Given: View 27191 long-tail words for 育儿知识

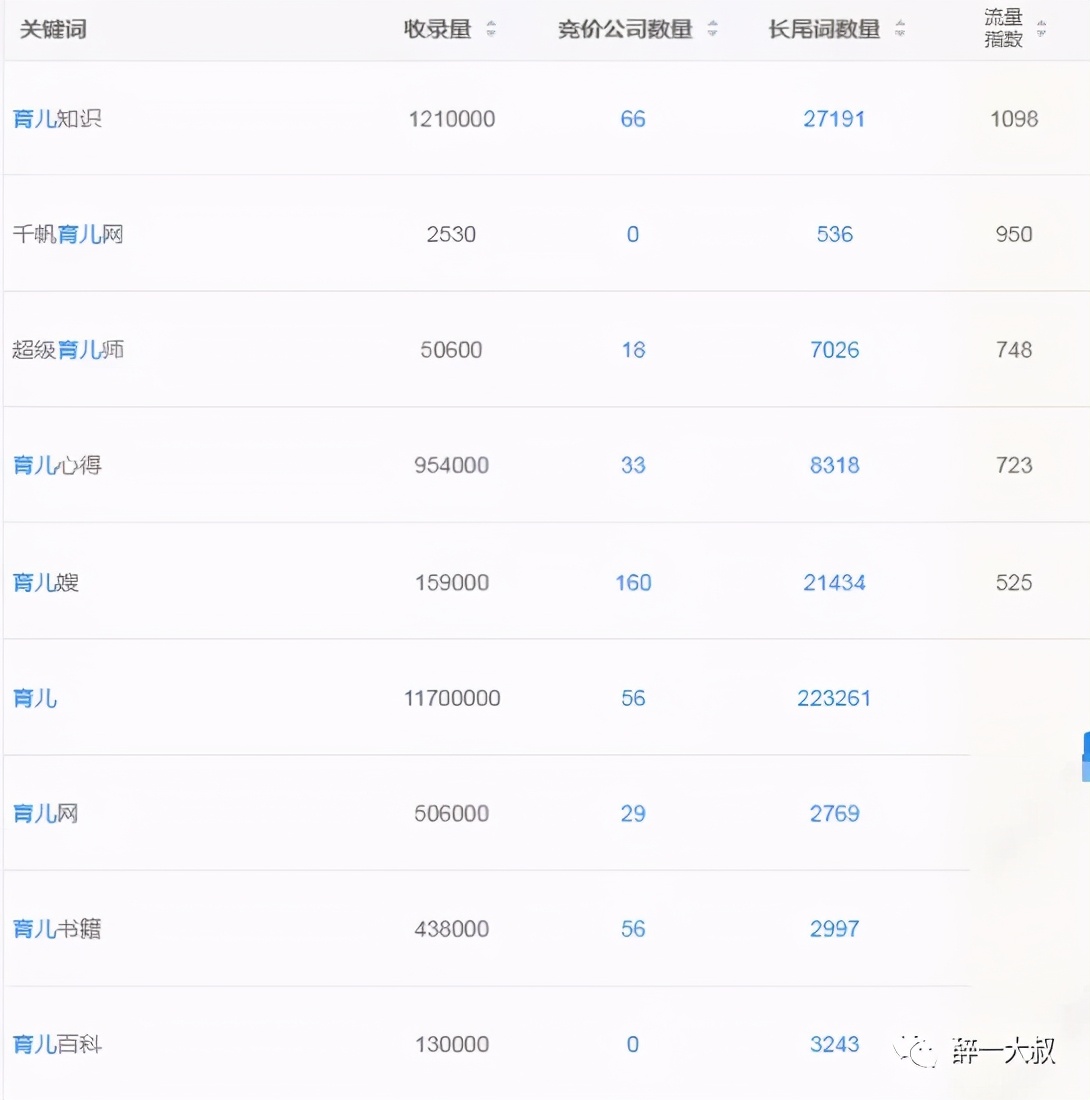Looking at the screenshot, I should click(834, 118).
